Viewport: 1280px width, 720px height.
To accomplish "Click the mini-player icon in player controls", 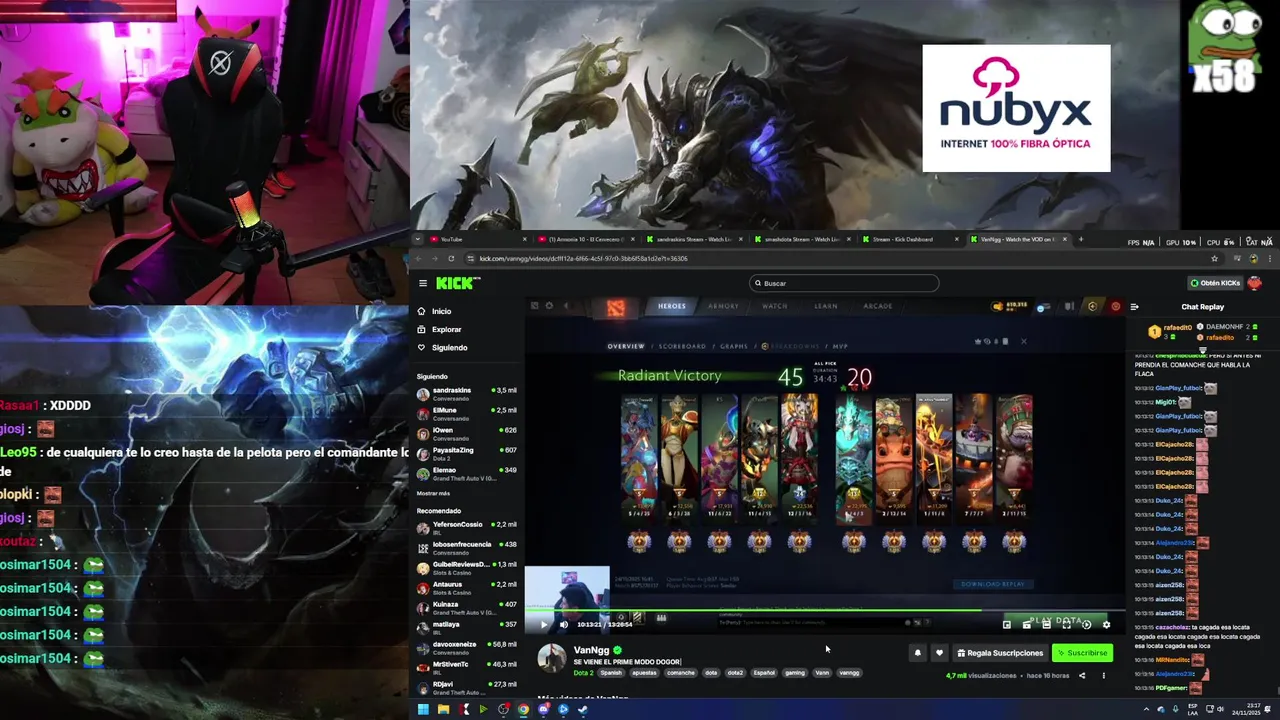I will tap(1007, 624).
